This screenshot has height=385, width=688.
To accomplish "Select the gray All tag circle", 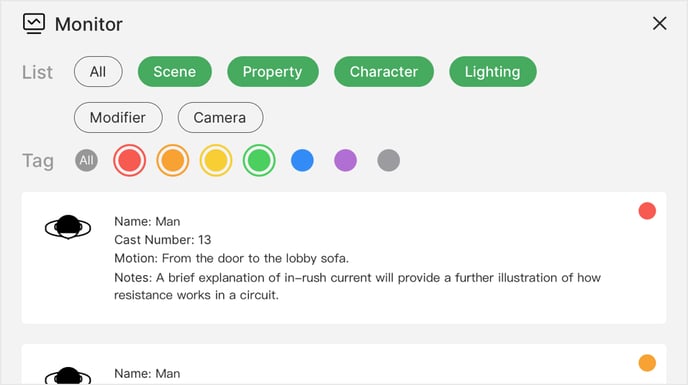I will pos(86,160).
